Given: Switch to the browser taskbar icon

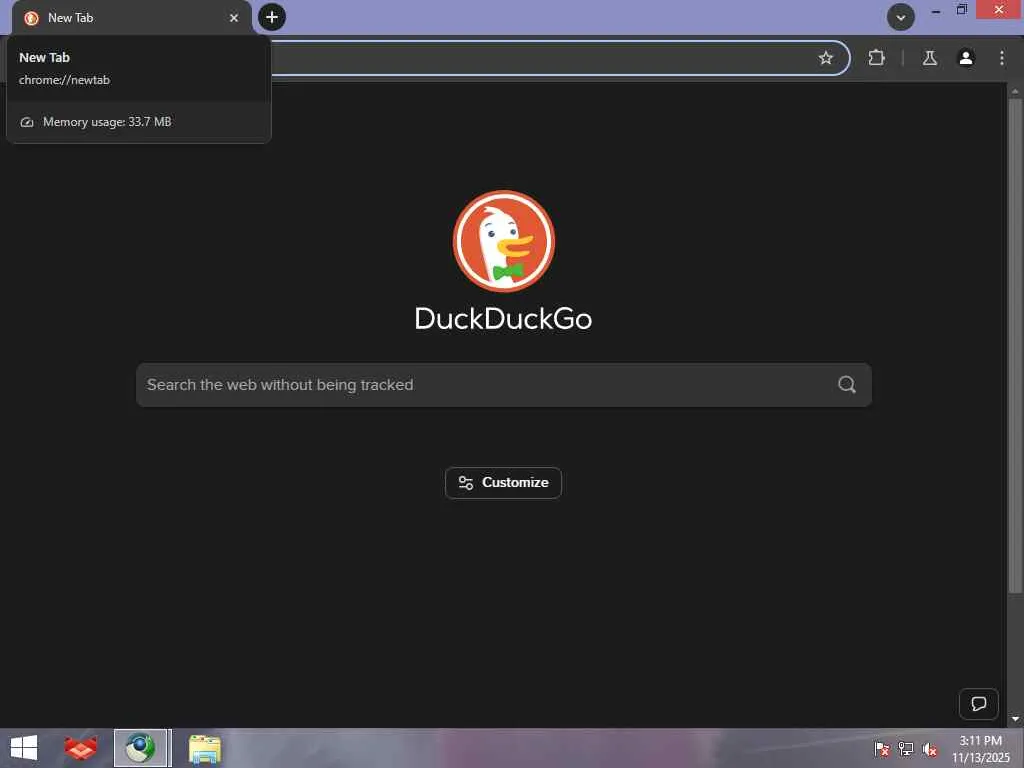Looking at the screenshot, I should click(x=140, y=748).
